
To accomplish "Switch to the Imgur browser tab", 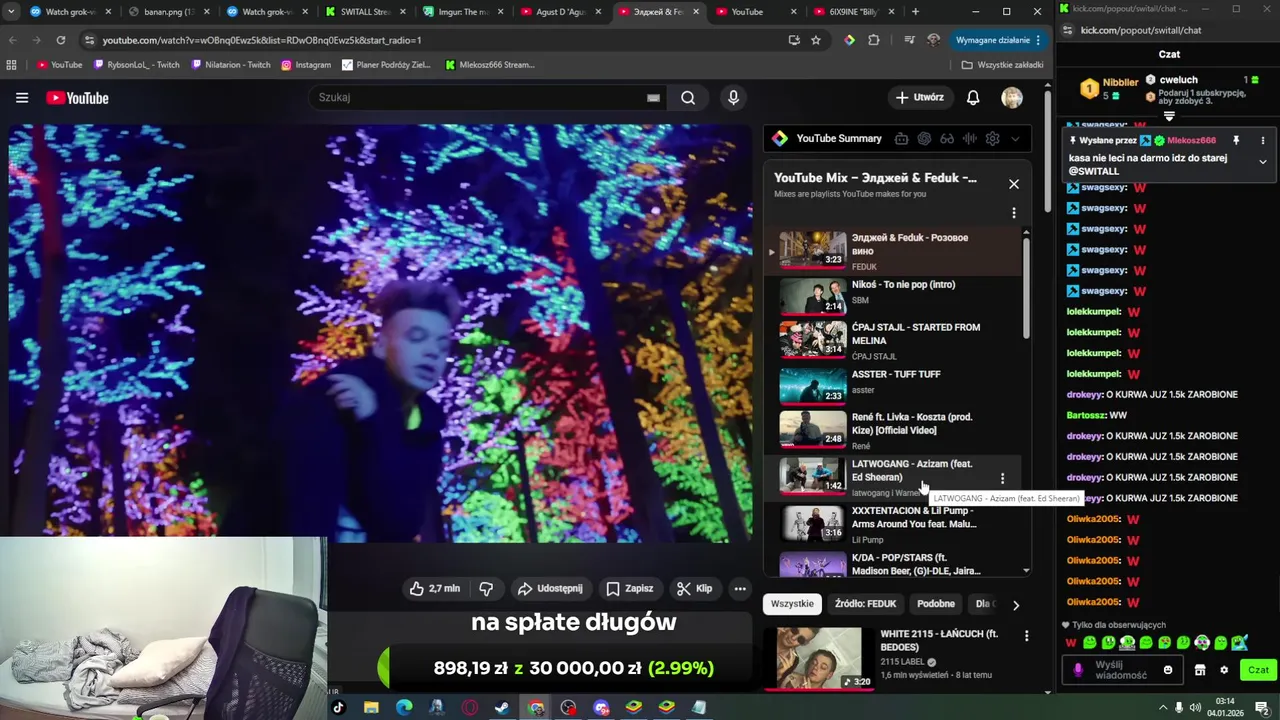I will 464,12.
